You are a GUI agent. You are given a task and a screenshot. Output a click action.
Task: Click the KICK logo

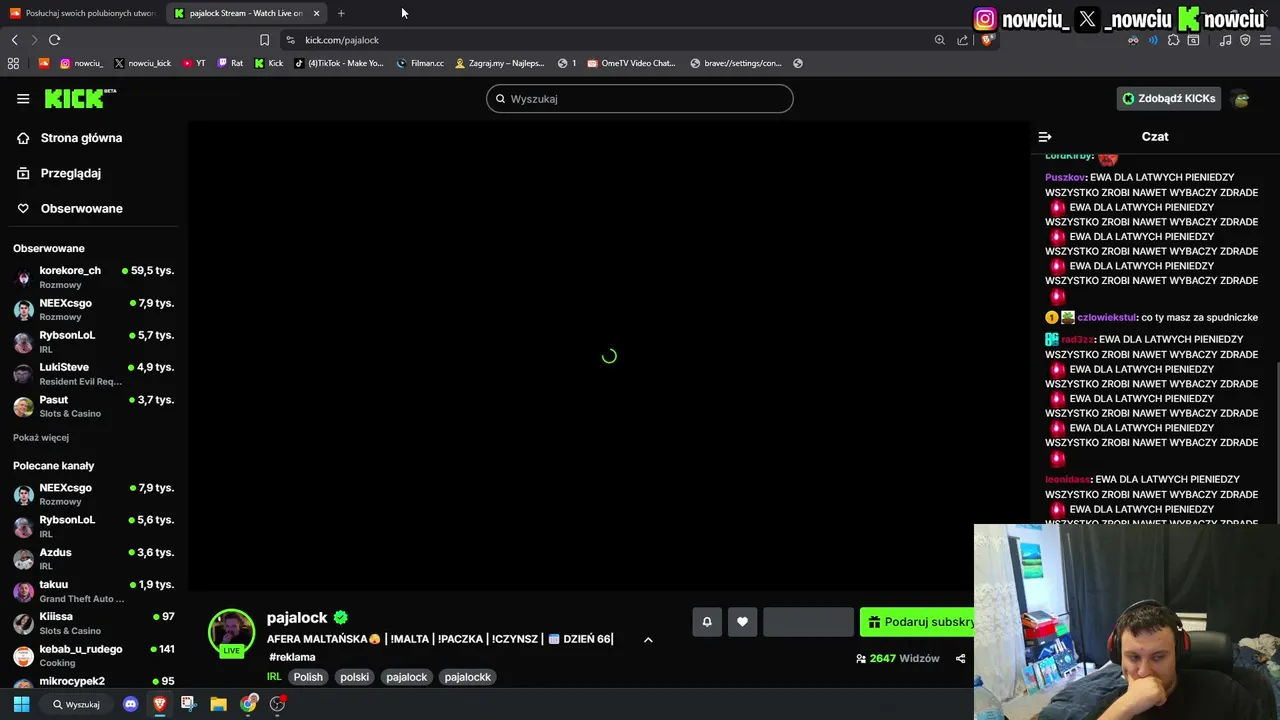[x=80, y=98]
